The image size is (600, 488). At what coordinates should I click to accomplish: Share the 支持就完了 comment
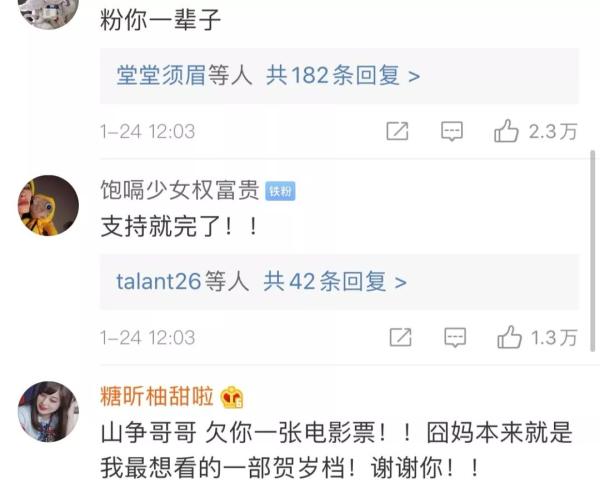coord(400,338)
